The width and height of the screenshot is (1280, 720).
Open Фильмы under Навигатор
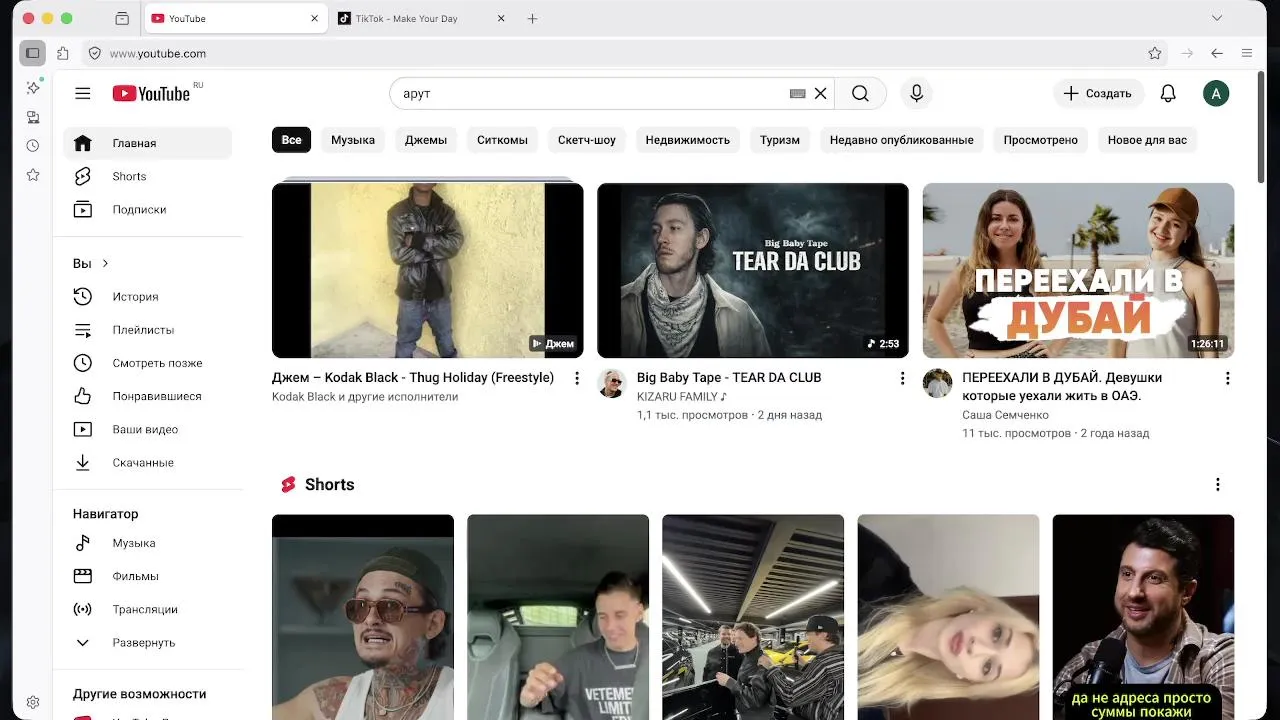tap(148, 576)
